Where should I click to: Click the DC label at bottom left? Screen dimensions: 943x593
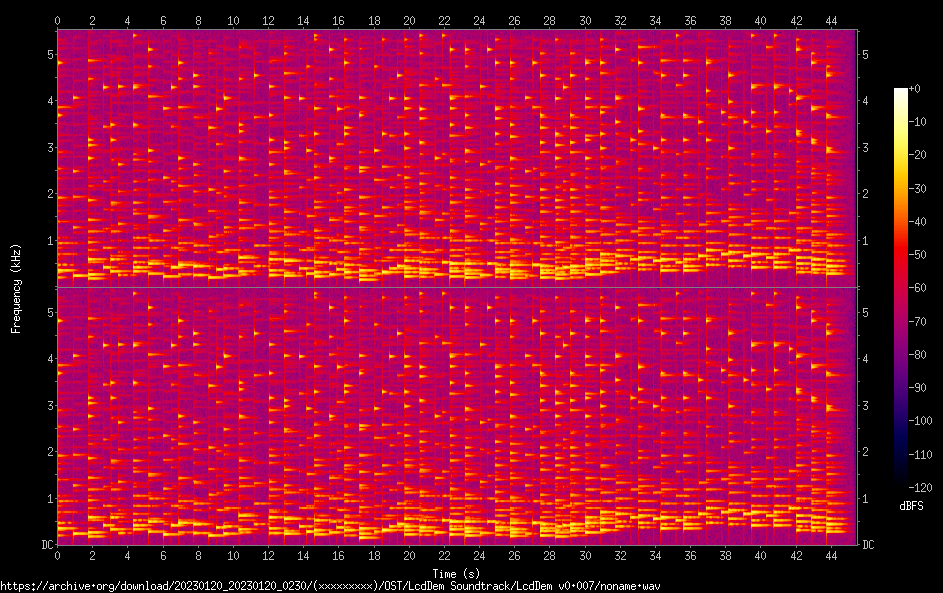[46, 545]
